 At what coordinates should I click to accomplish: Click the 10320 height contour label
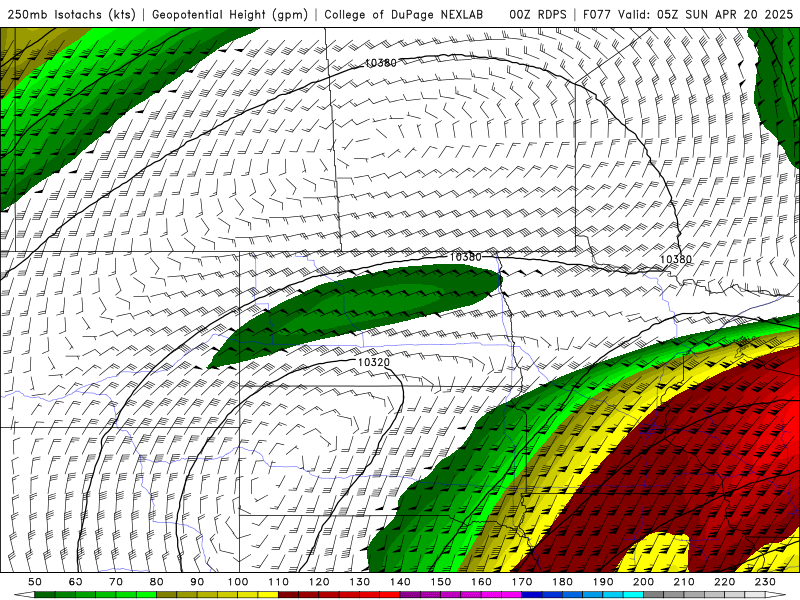(x=373, y=362)
